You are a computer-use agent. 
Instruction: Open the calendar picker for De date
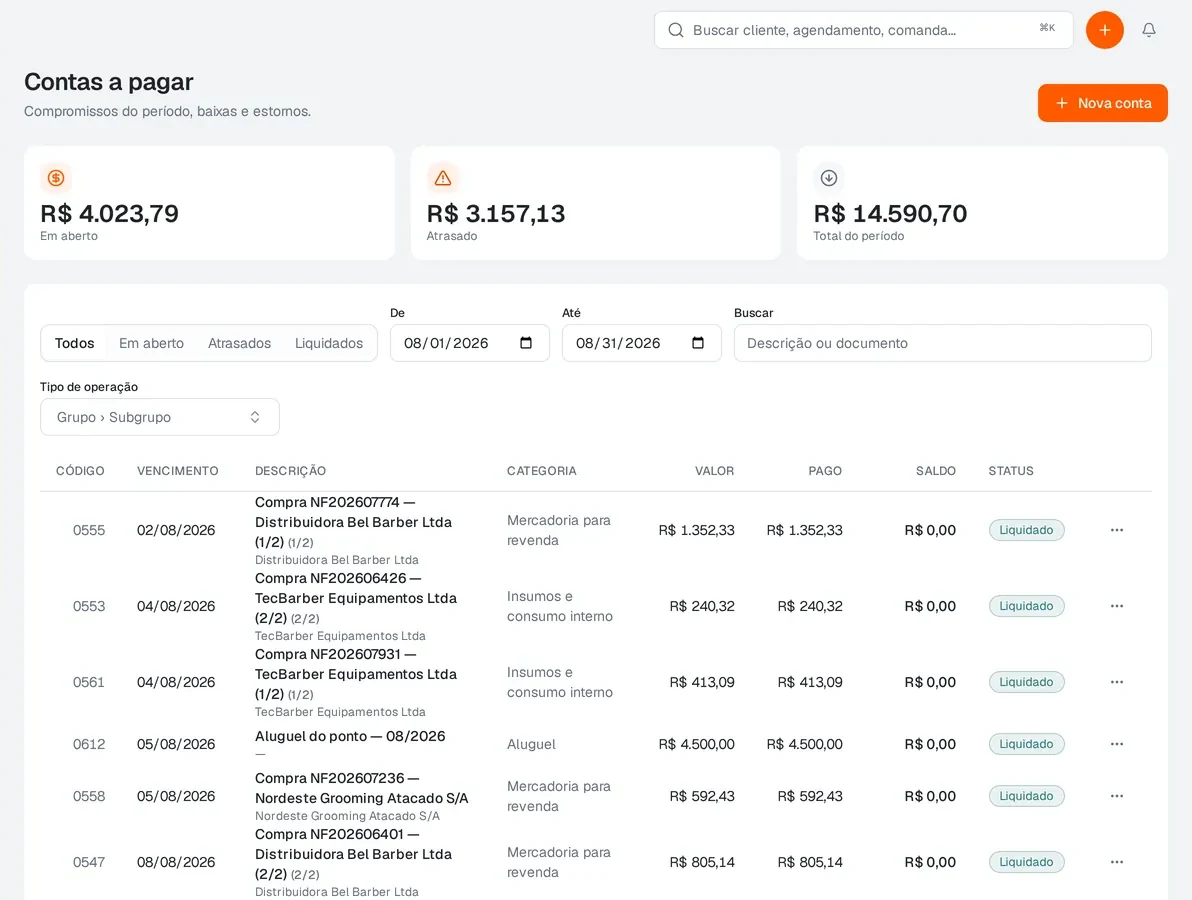click(525, 343)
